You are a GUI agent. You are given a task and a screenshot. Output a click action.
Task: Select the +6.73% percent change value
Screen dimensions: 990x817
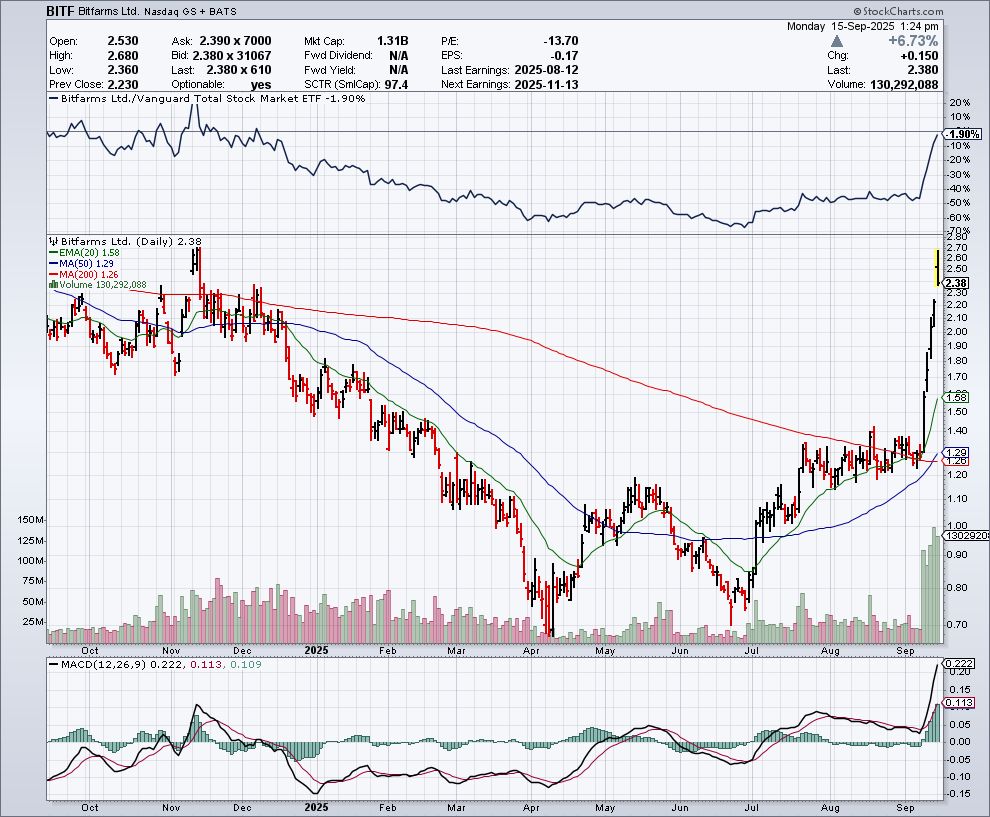(x=912, y=41)
